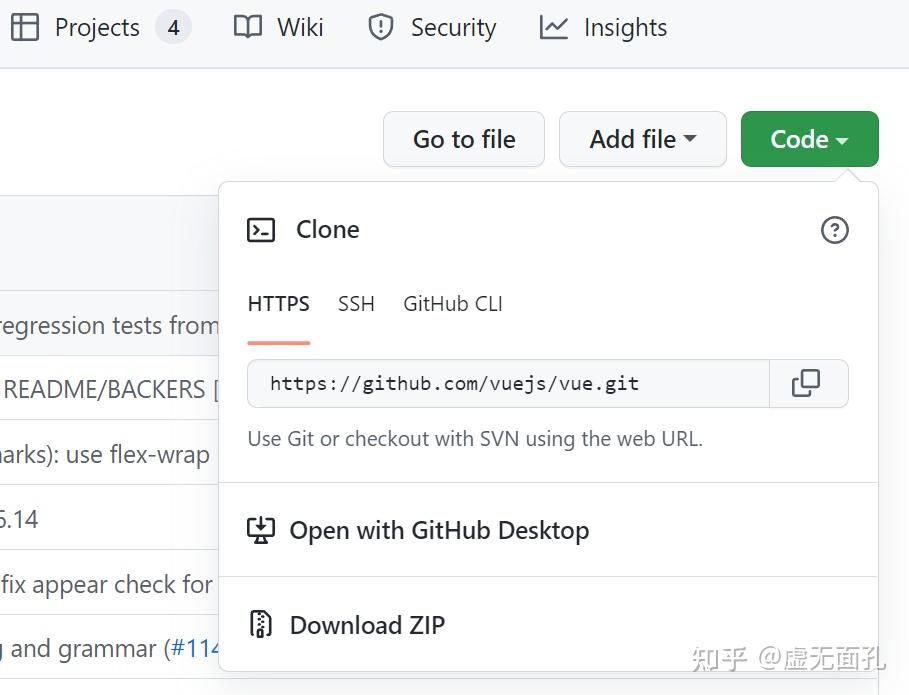Click the GitHub Desktop download icon
Screen dimensions: 909x695
(260, 530)
